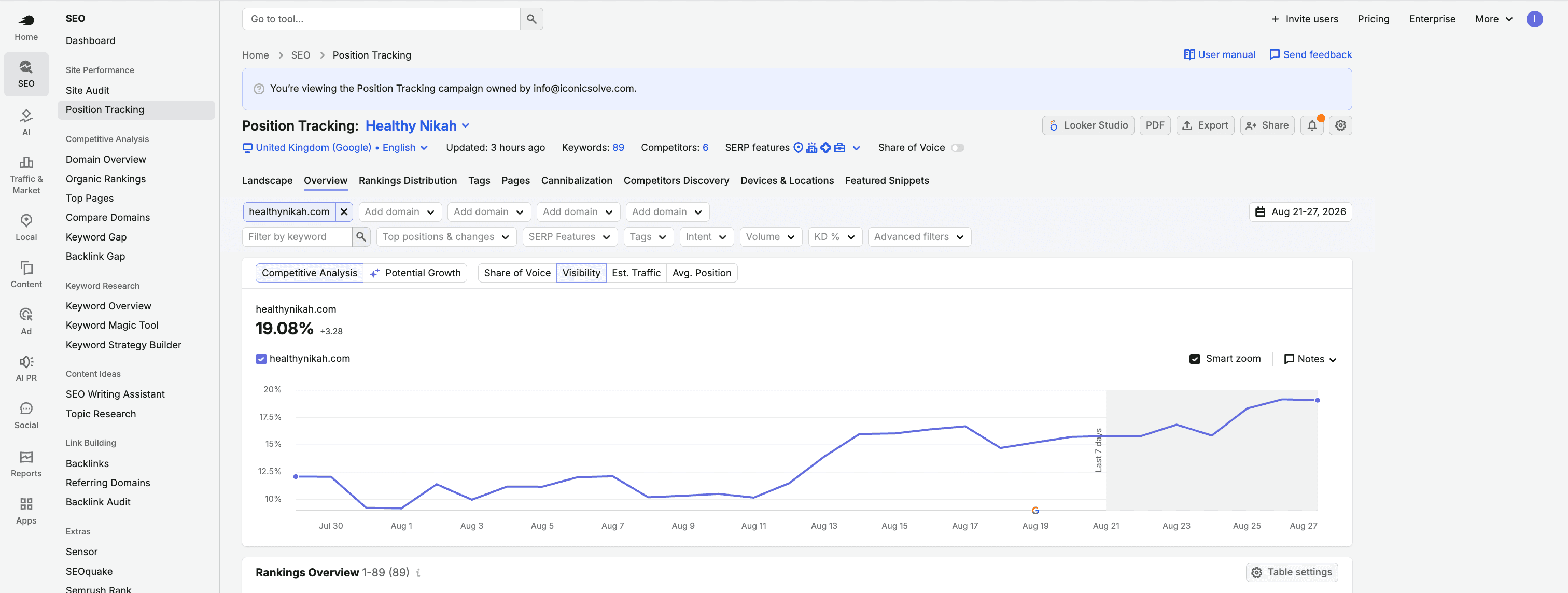
Task: Open the first Add domain dropdown
Action: click(x=399, y=211)
